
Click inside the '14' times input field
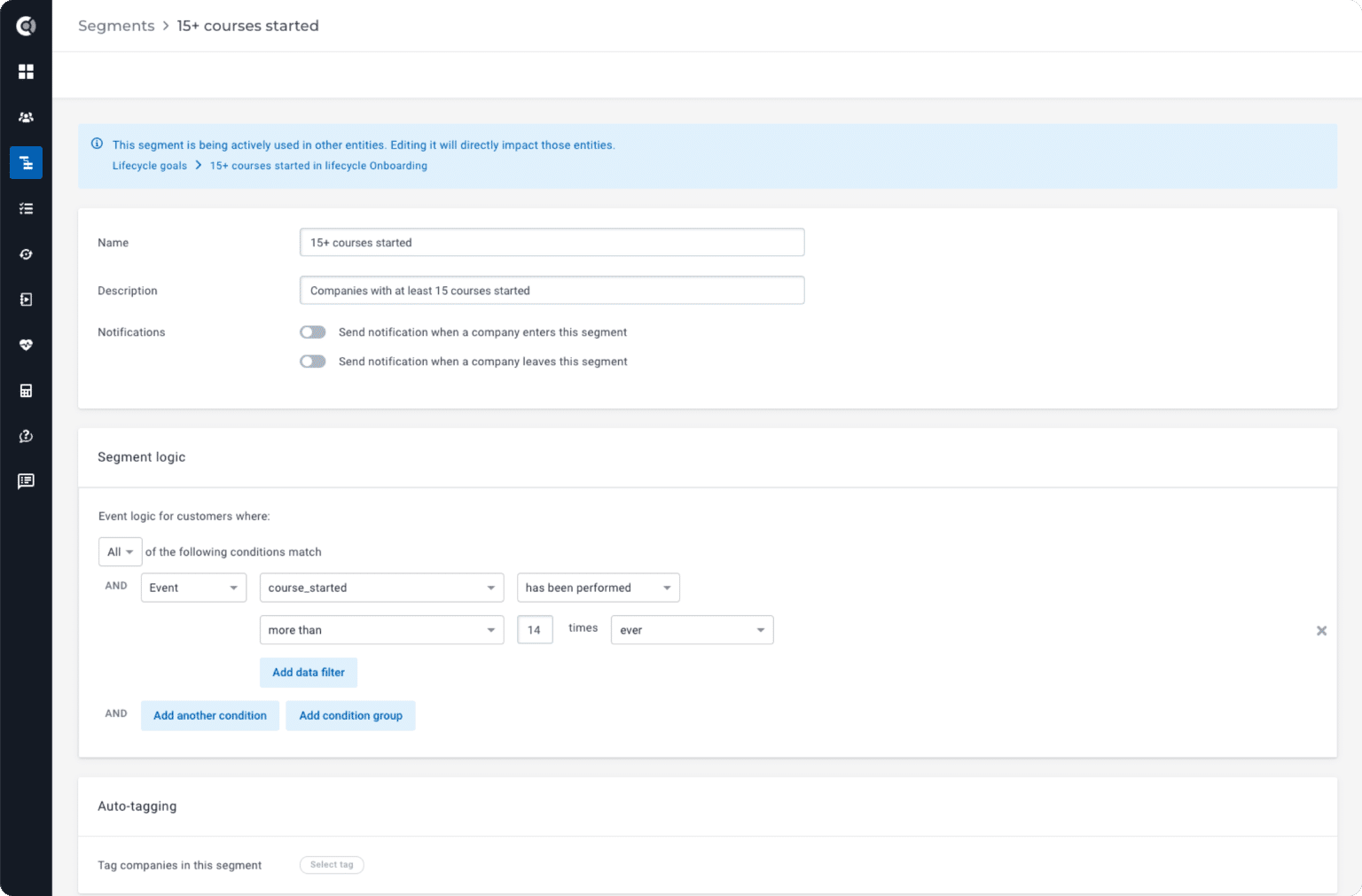(x=535, y=629)
